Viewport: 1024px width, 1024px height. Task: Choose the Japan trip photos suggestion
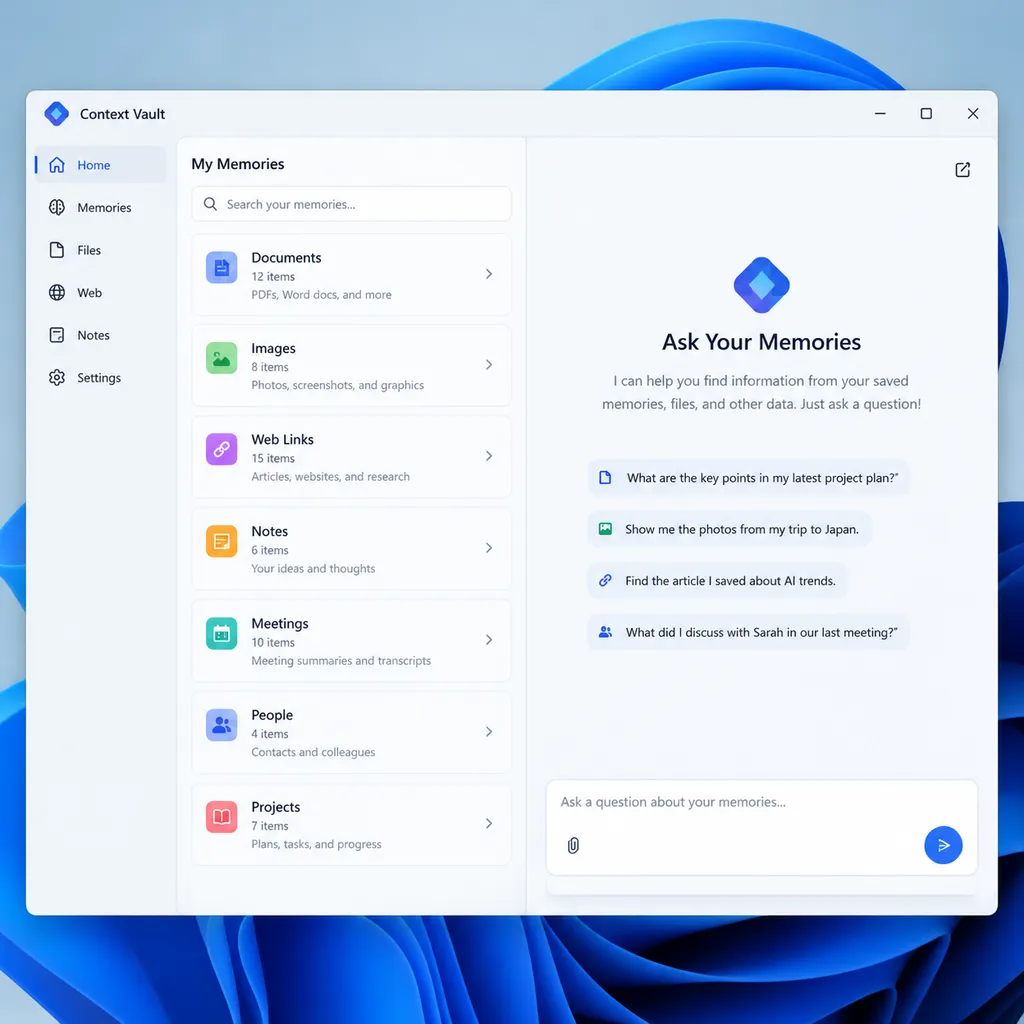tap(729, 529)
